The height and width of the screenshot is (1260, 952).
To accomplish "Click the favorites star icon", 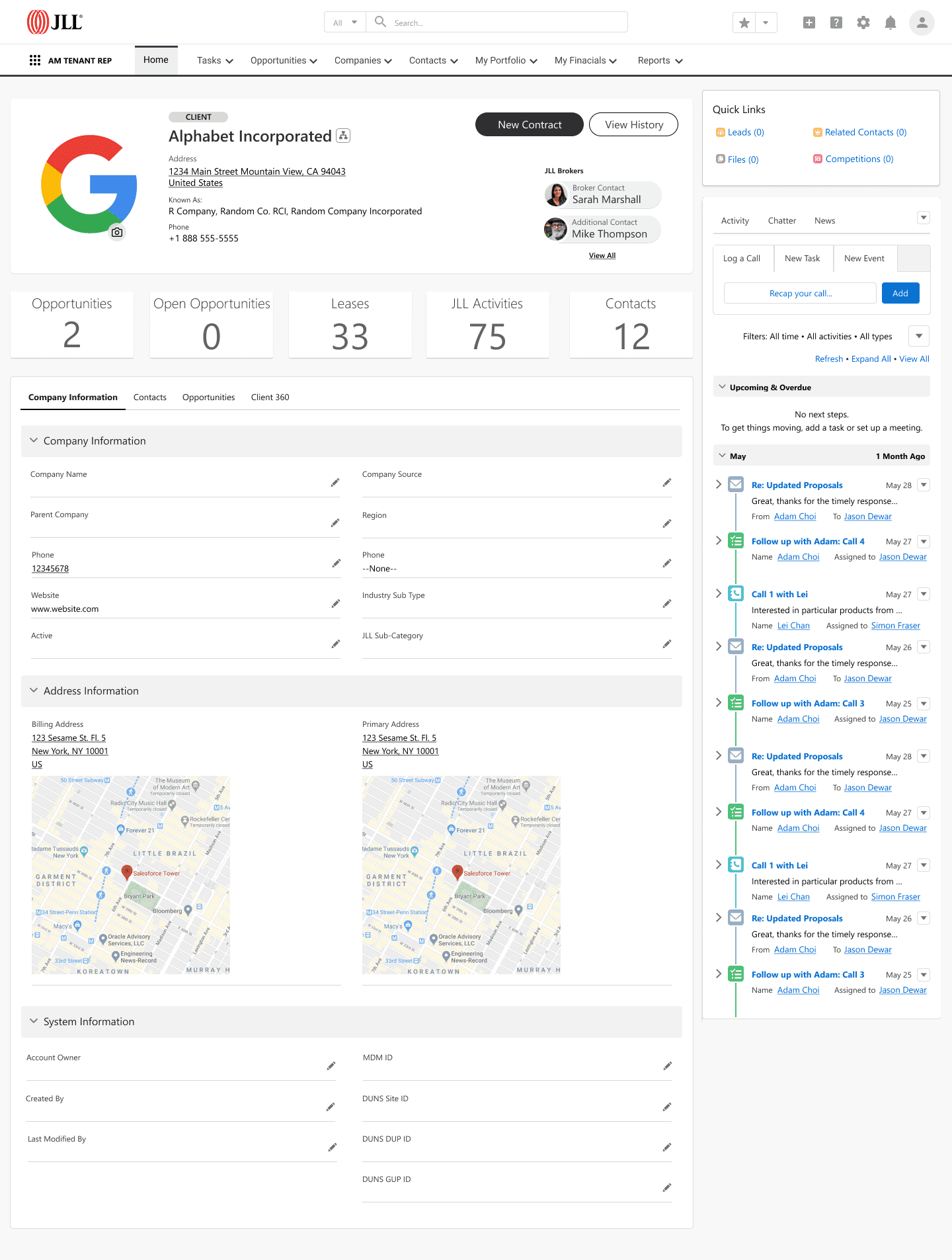I will (744, 22).
